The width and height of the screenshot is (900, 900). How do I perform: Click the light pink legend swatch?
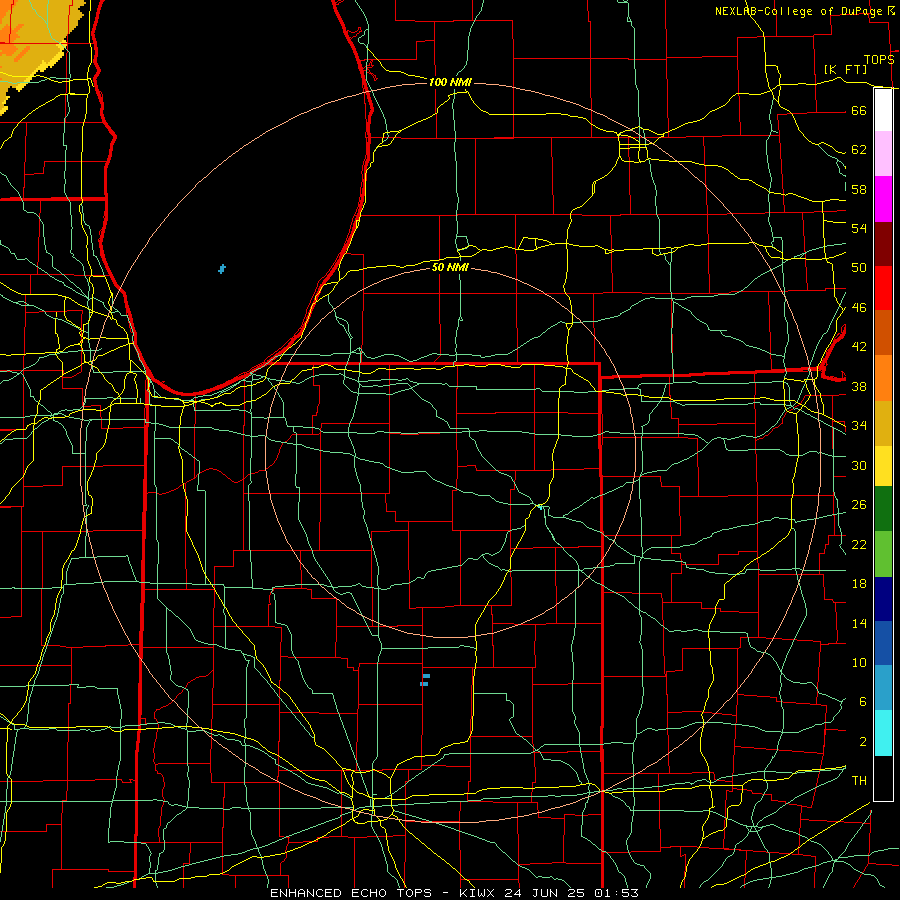pos(883,153)
